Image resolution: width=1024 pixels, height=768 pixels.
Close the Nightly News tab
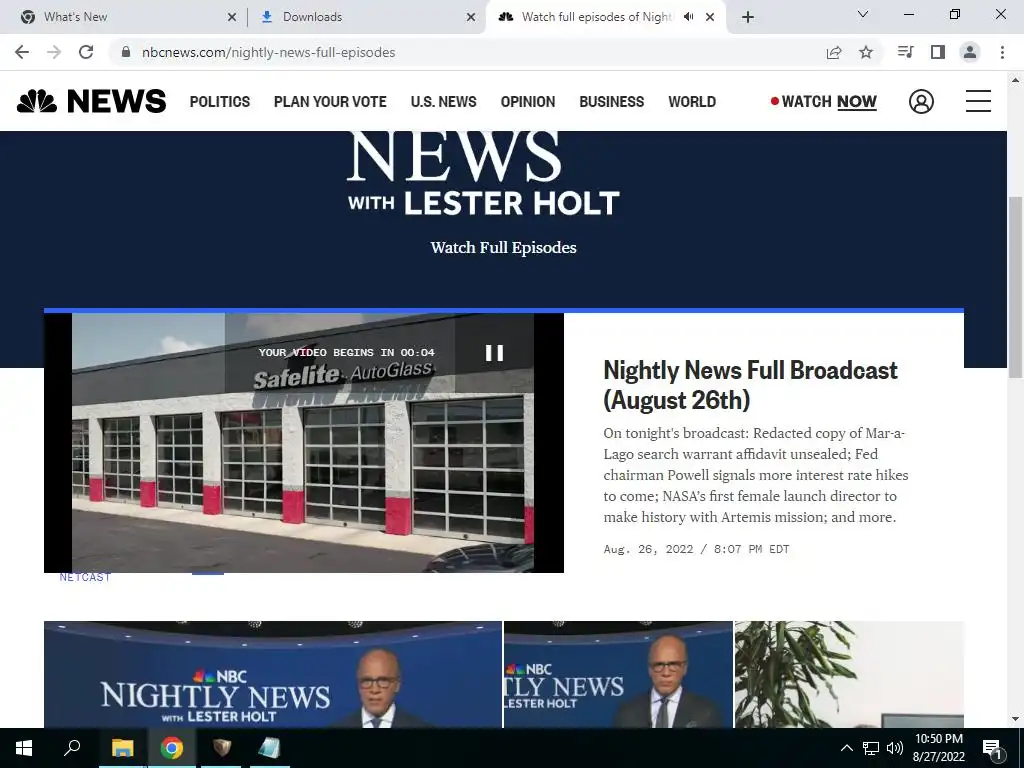click(x=710, y=17)
